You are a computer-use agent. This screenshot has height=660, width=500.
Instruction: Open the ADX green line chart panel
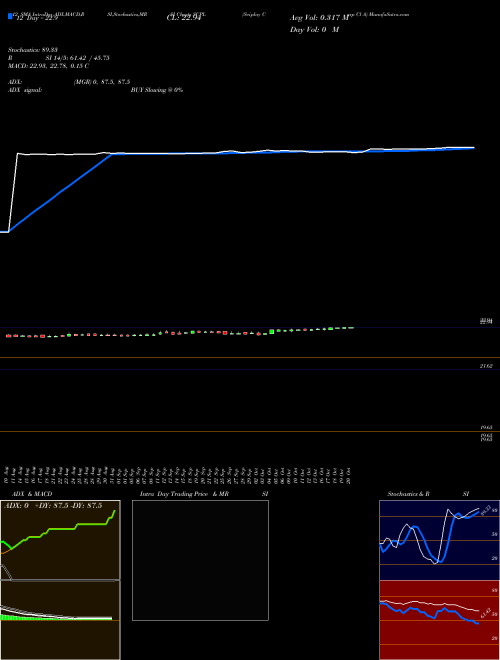(x=60, y=540)
